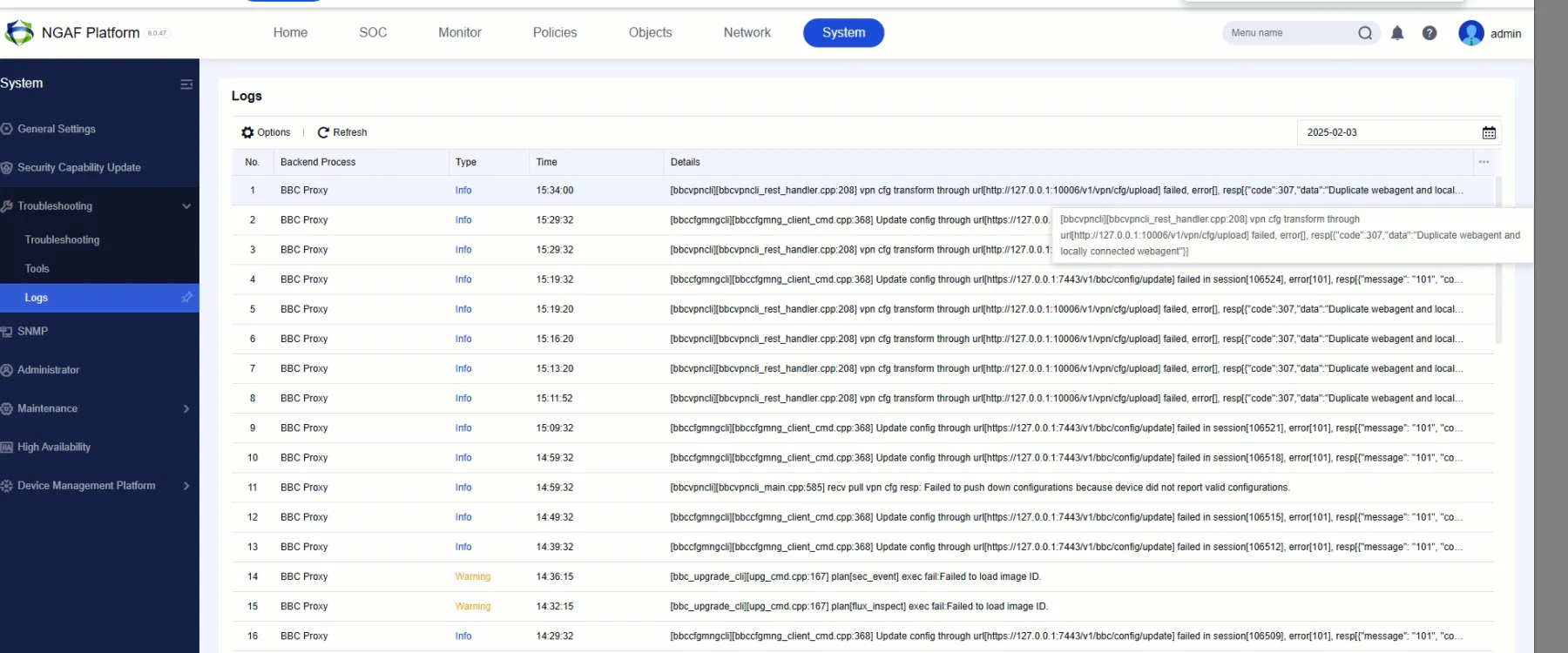Viewport: 1568px width, 653px height.
Task: Click the notification bell icon
Action: [1397, 33]
